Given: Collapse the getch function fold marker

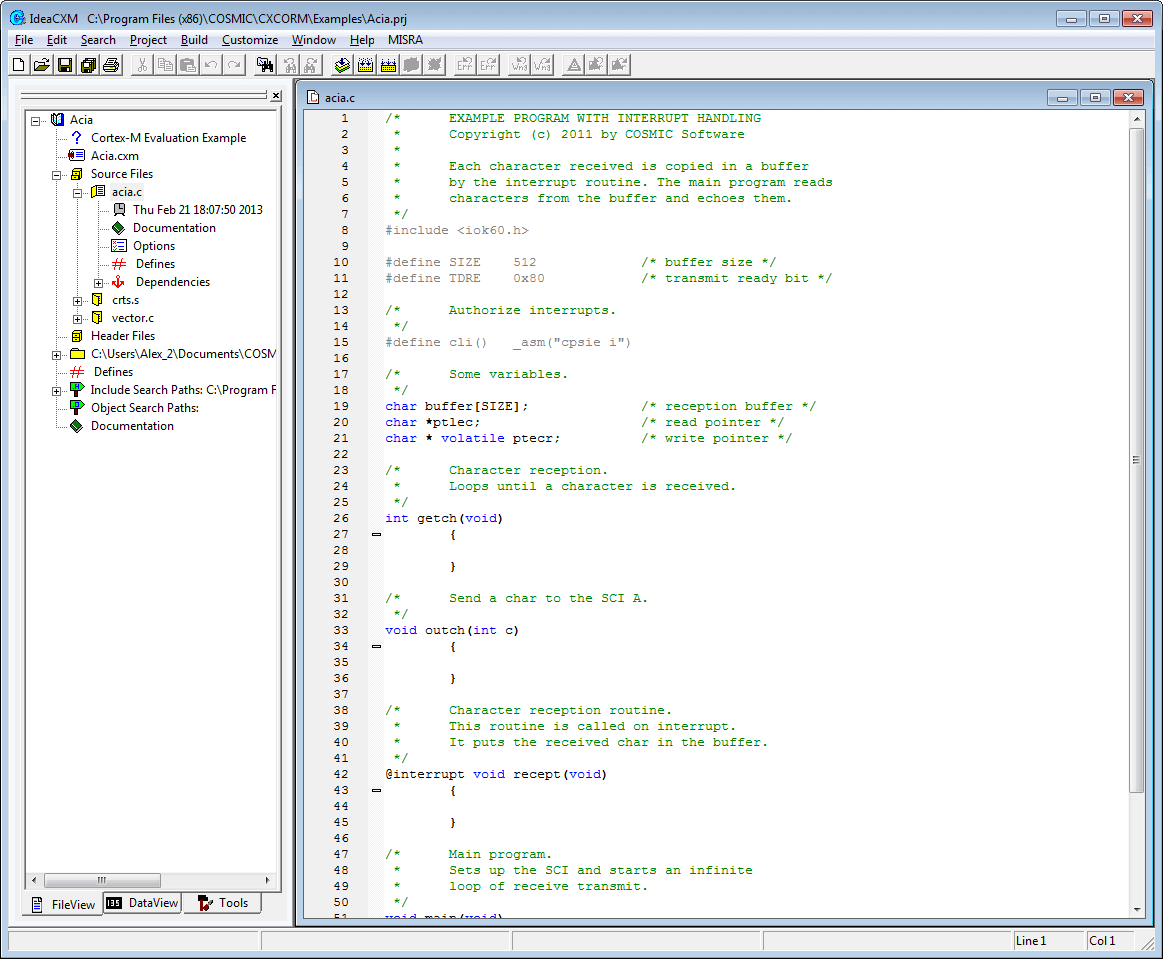Looking at the screenshot, I should coord(376,534).
